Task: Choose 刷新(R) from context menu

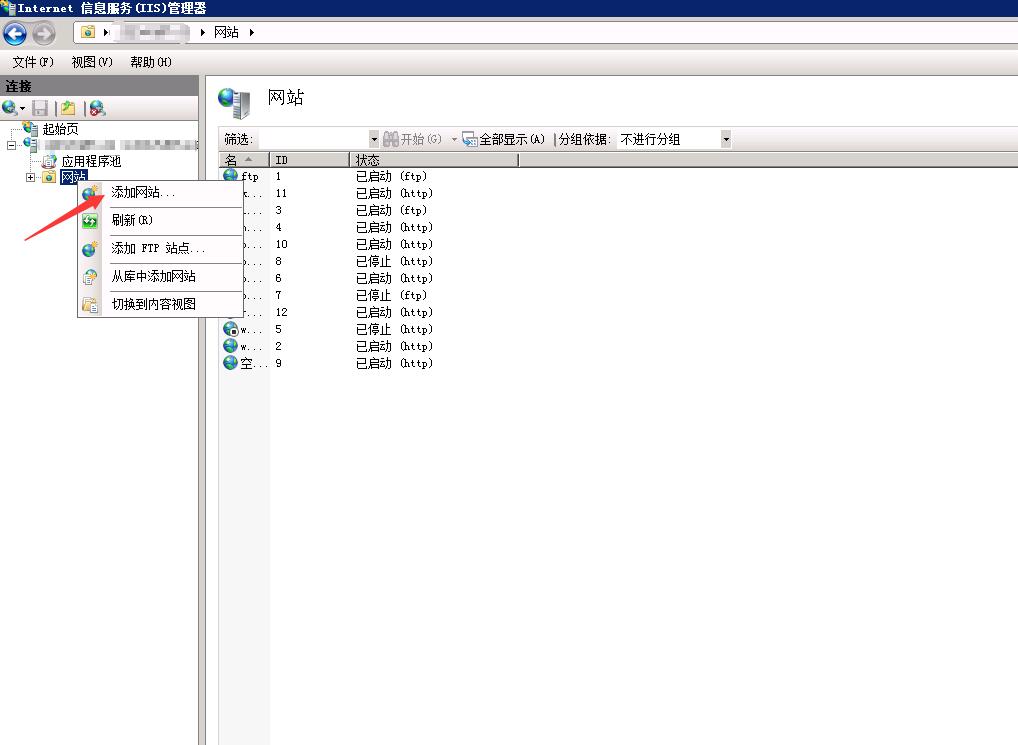Action: 160,220
